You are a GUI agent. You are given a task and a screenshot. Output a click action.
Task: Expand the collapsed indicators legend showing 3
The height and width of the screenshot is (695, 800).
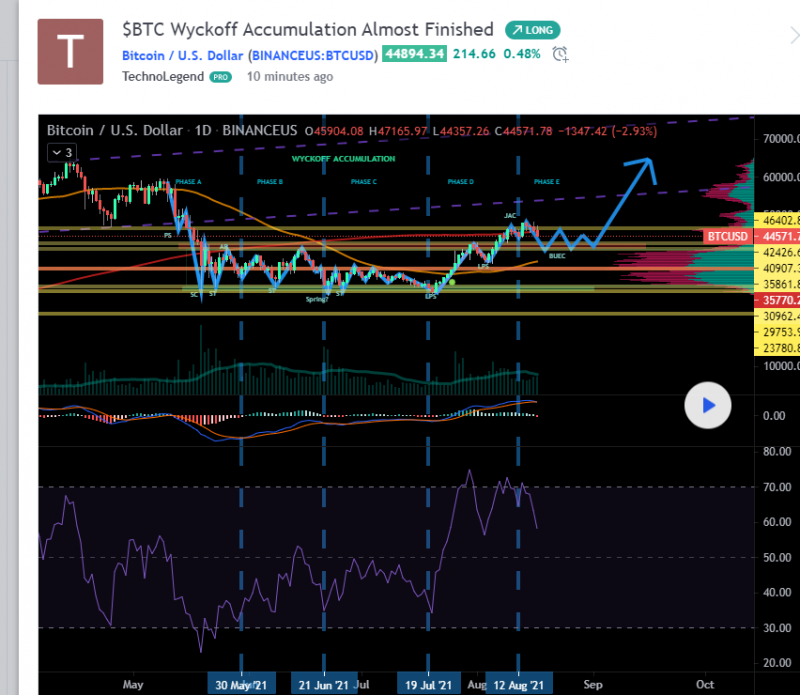pos(61,152)
